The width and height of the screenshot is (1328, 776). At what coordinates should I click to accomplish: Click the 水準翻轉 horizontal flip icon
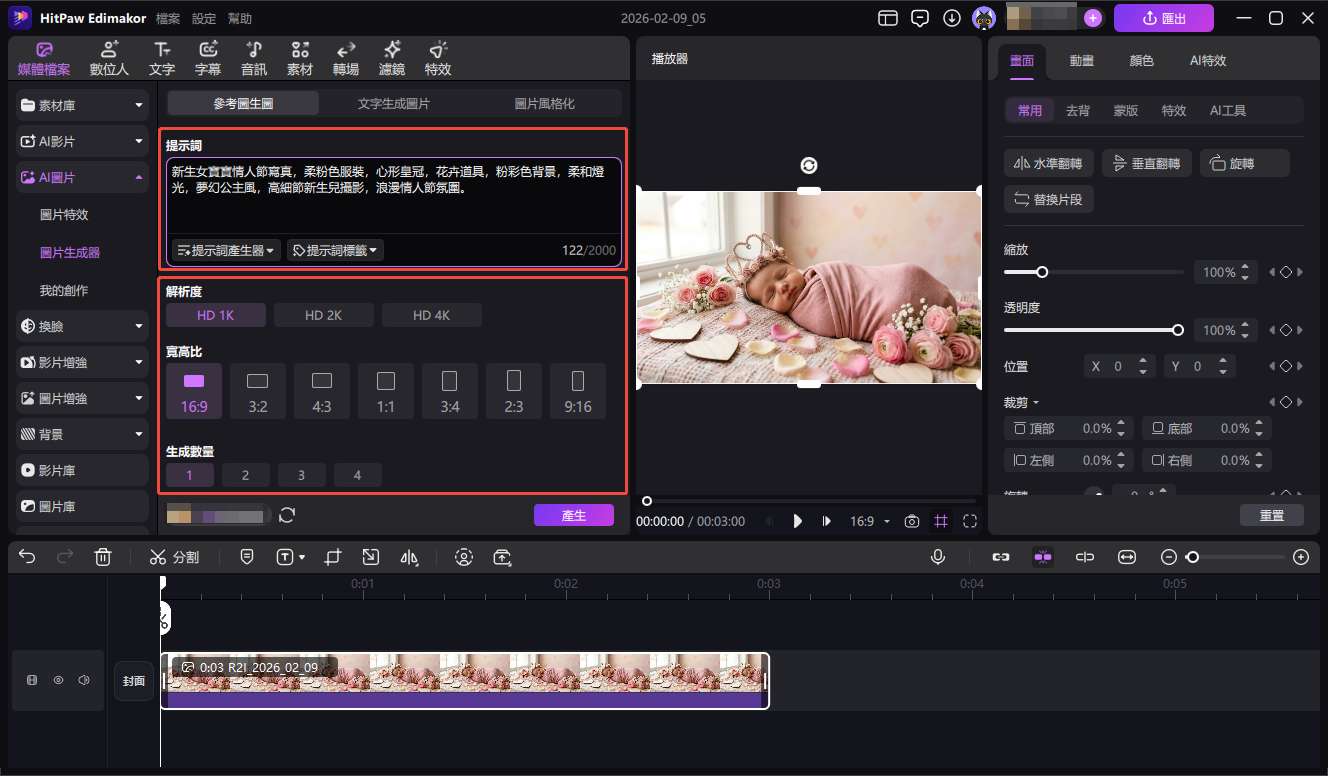click(x=1047, y=162)
